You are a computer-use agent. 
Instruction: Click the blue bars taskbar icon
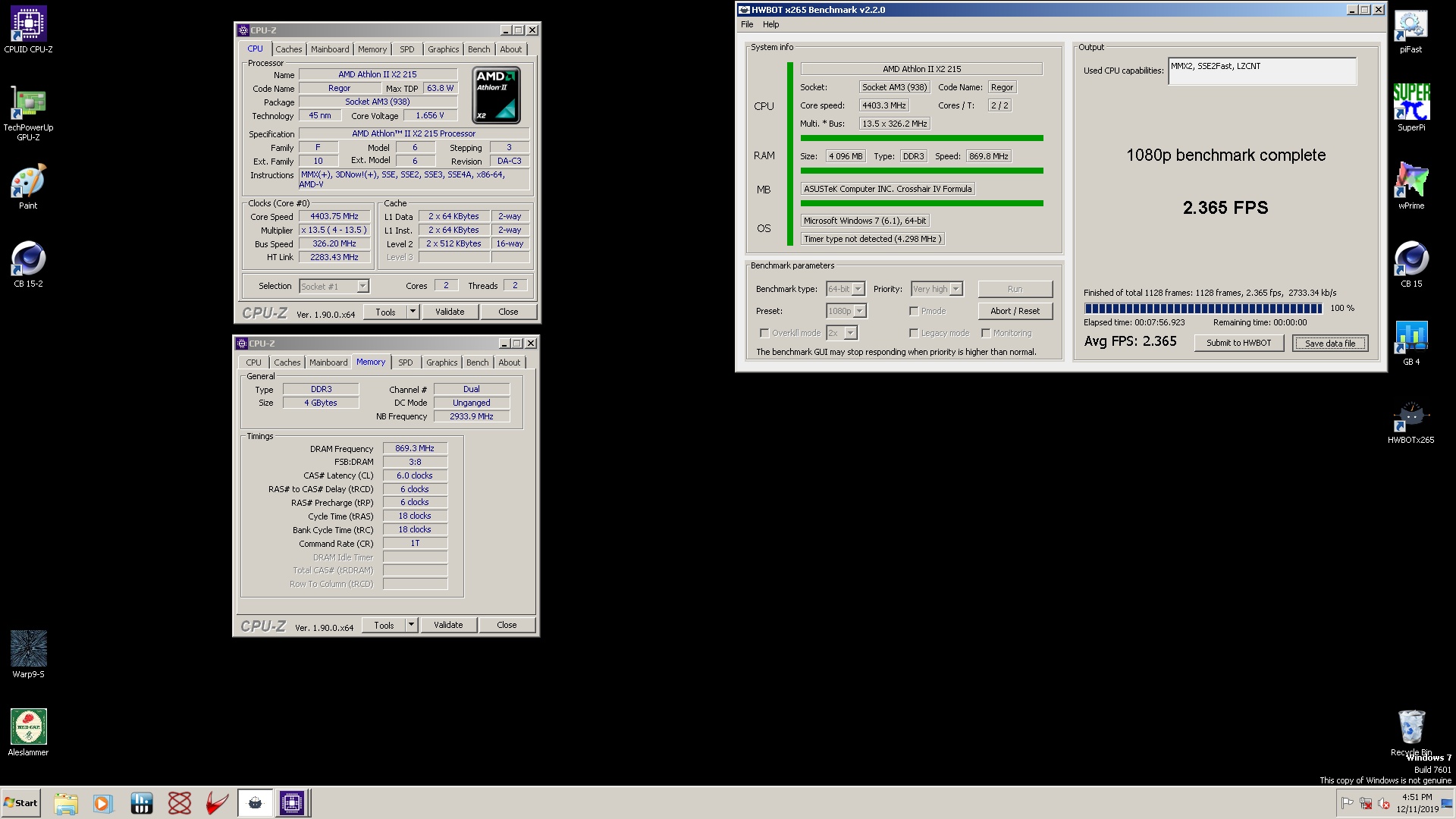tap(141, 803)
